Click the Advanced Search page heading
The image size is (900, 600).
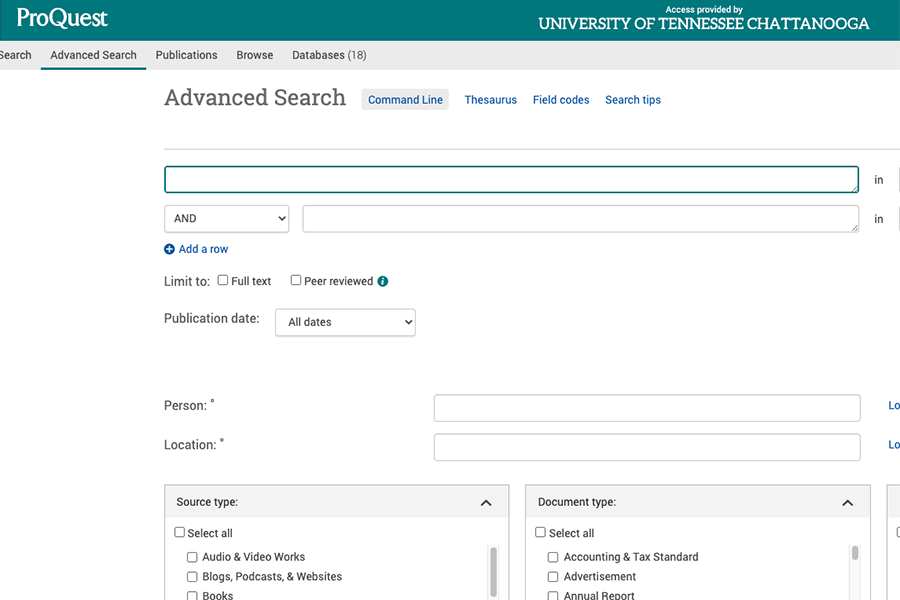(x=255, y=98)
